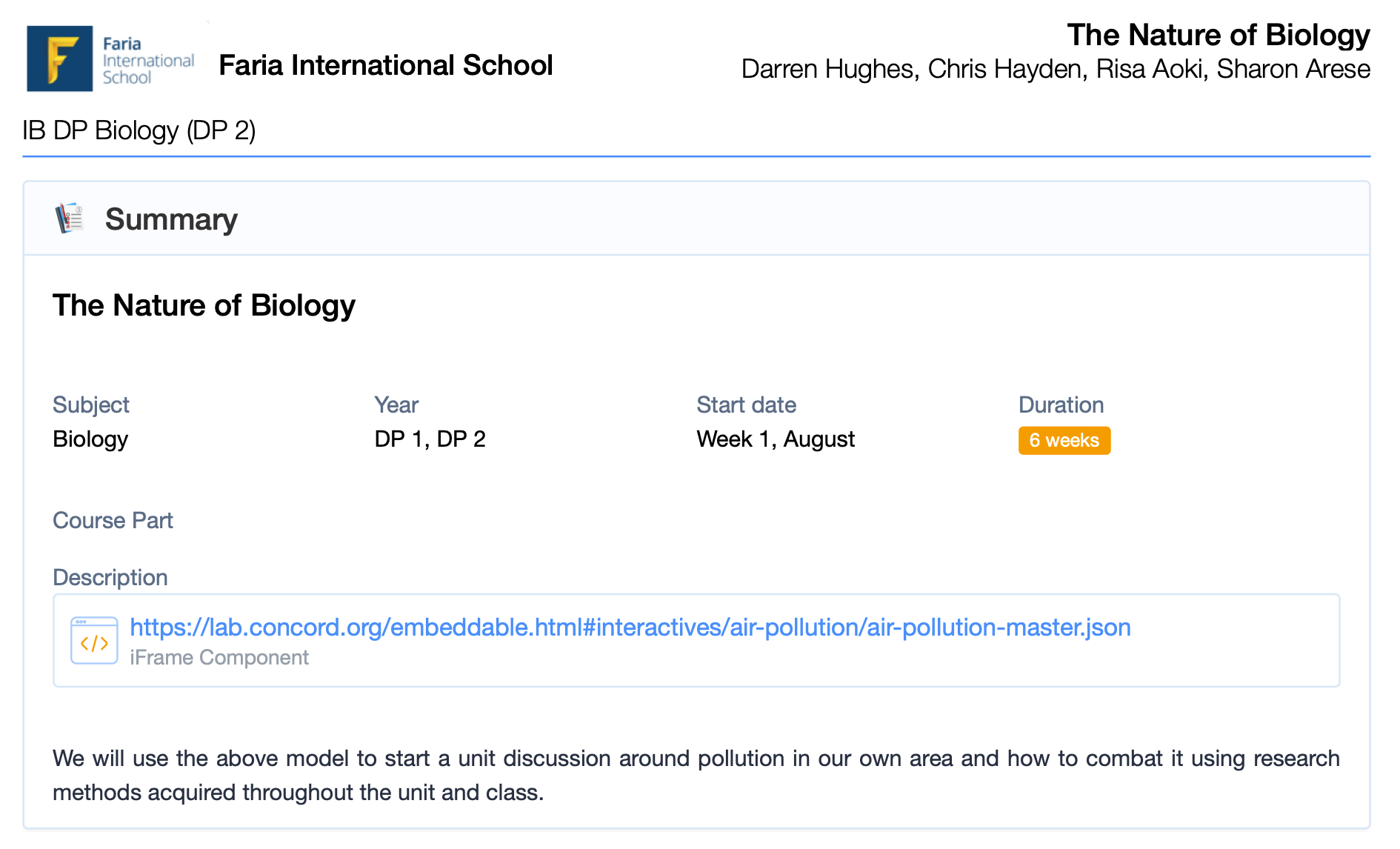Click the Start date field label

point(746,404)
